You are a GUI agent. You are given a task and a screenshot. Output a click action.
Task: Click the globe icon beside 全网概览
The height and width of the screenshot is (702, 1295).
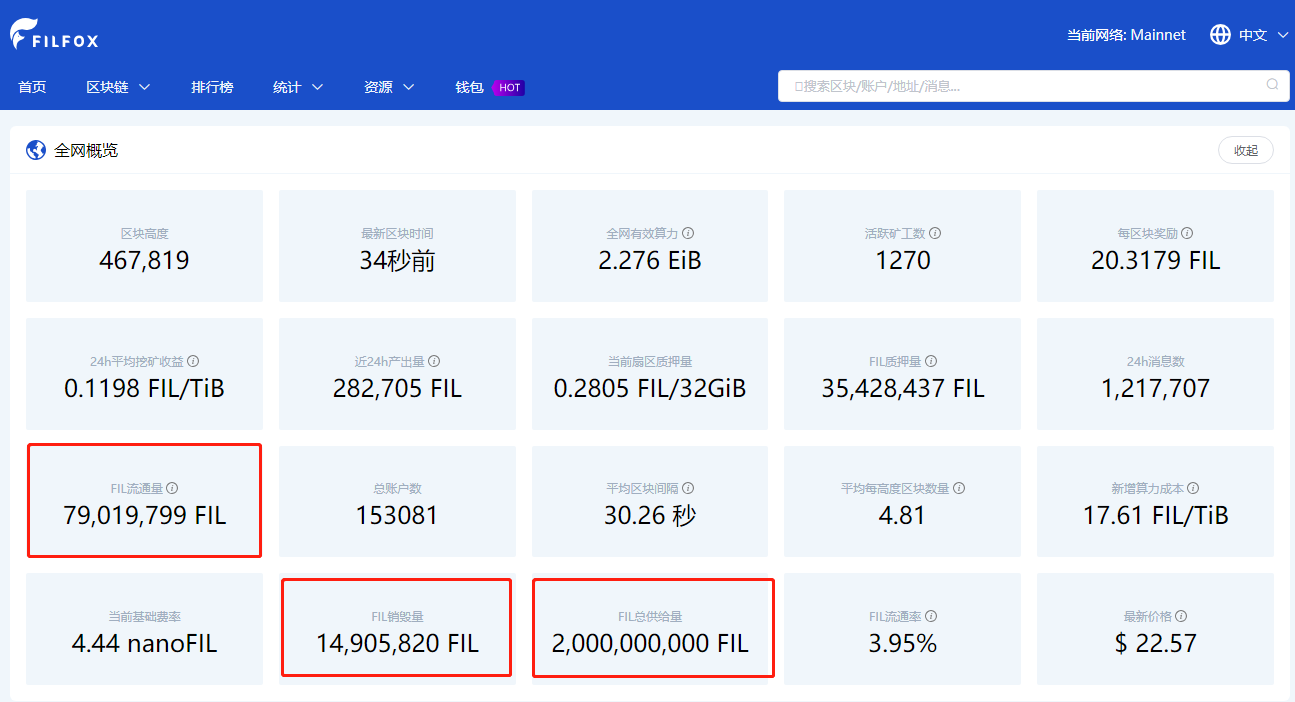[x=36, y=150]
